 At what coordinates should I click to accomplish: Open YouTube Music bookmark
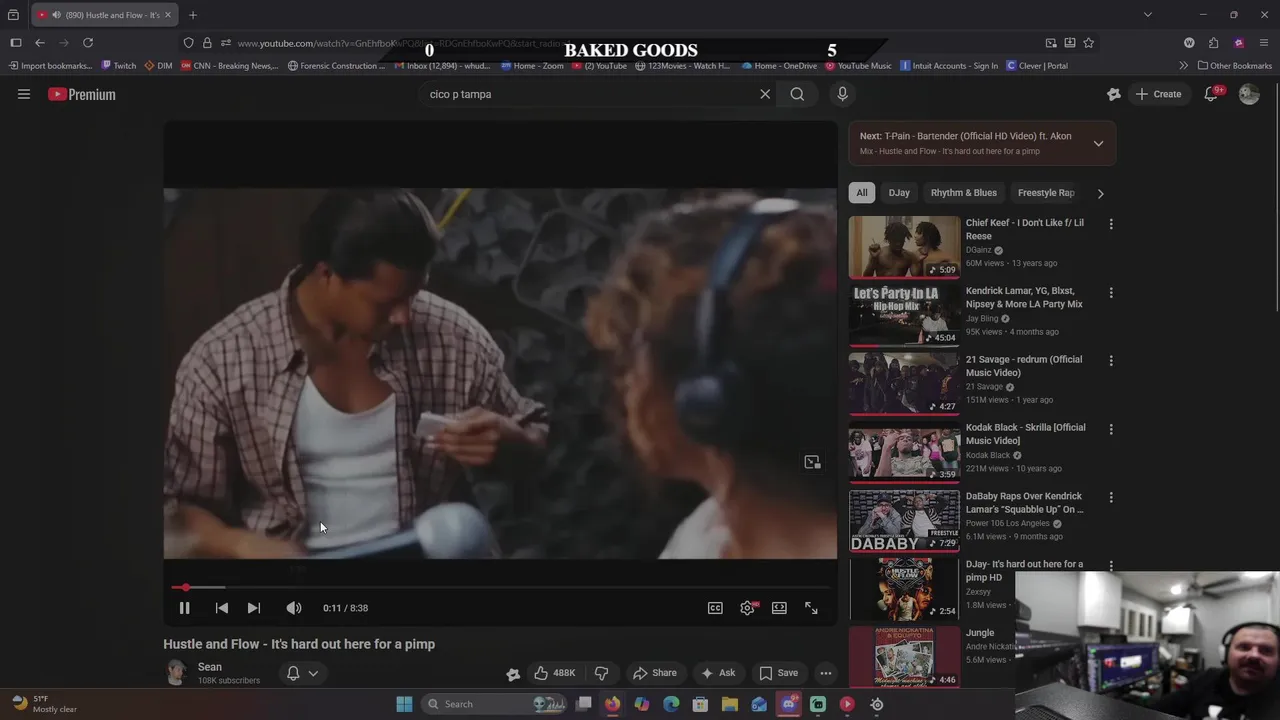pyautogui.click(x=858, y=66)
